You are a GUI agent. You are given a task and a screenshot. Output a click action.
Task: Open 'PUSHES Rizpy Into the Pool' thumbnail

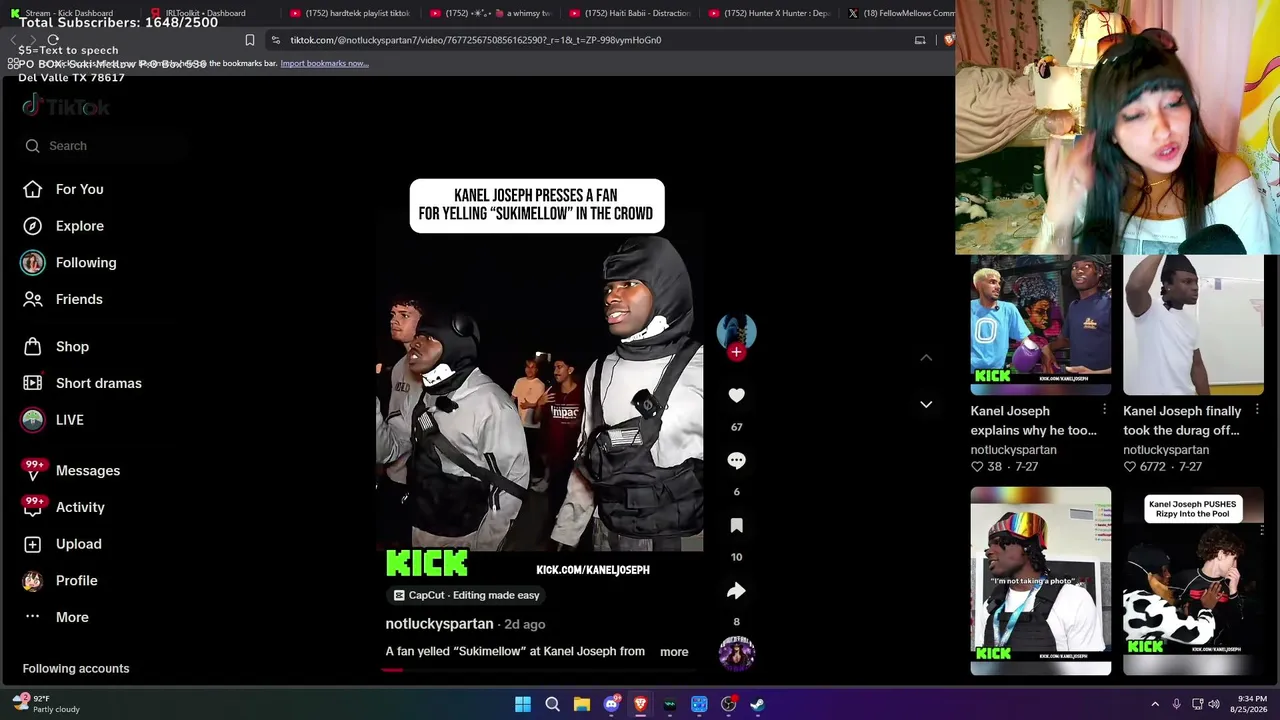1193,581
